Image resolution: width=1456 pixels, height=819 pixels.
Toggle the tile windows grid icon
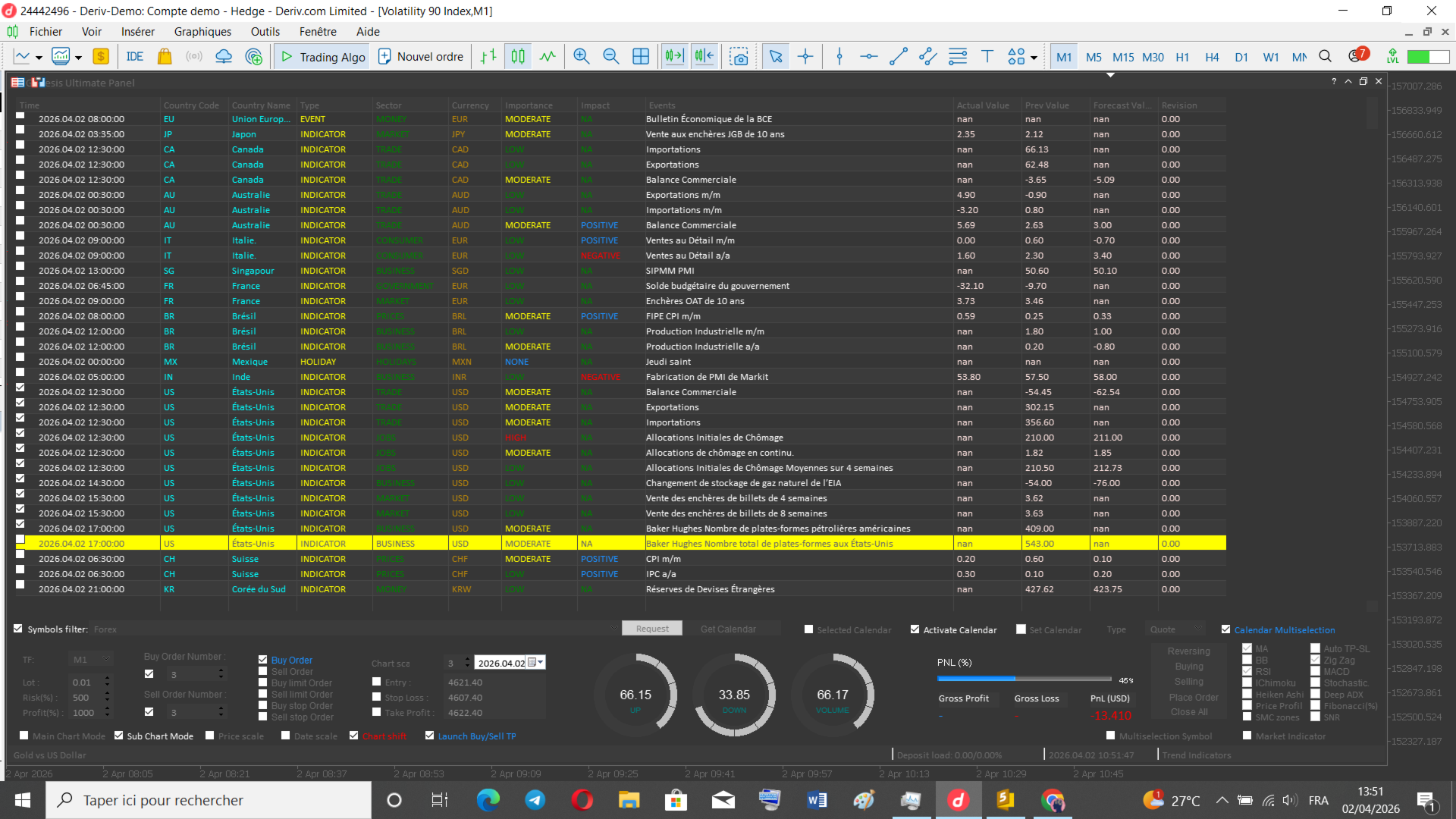(x=641, y=57)
